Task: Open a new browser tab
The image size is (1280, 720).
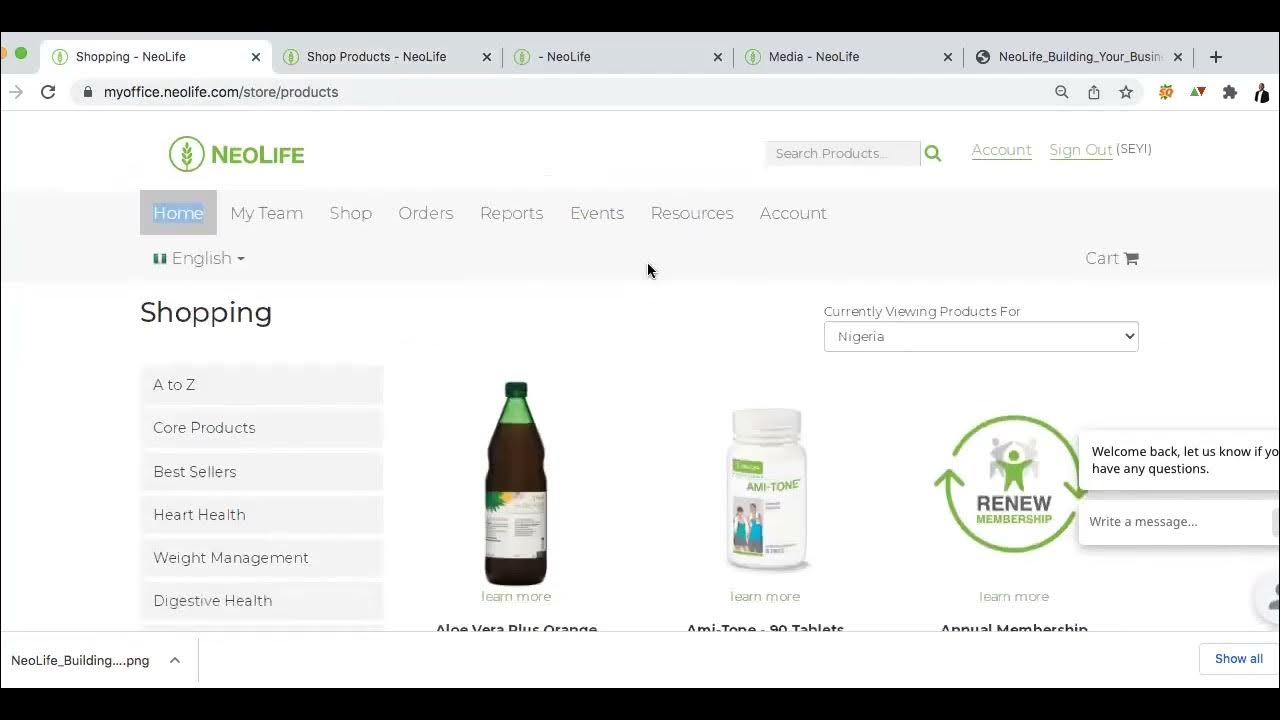Action: point(1216,57)
